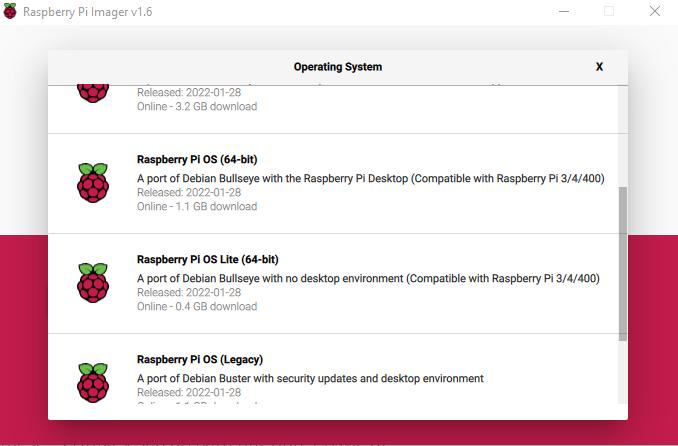This screenshot has height=446, width=678.
Task: Click the raspberry icon for Raspberry Pi OS Lite (64-bit)
Action: [93, 283]
